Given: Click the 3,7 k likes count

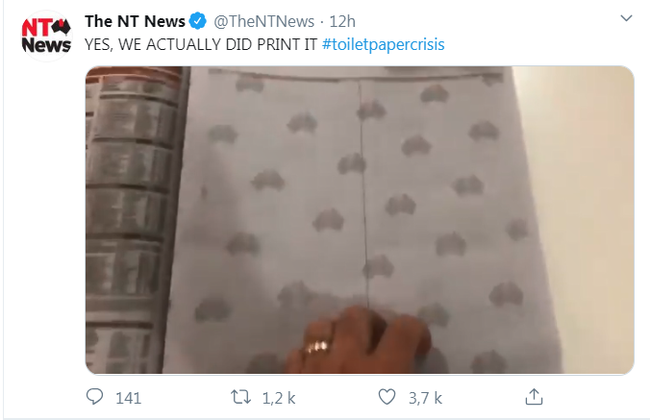Looking at the screenshot, I should point(425,398).
